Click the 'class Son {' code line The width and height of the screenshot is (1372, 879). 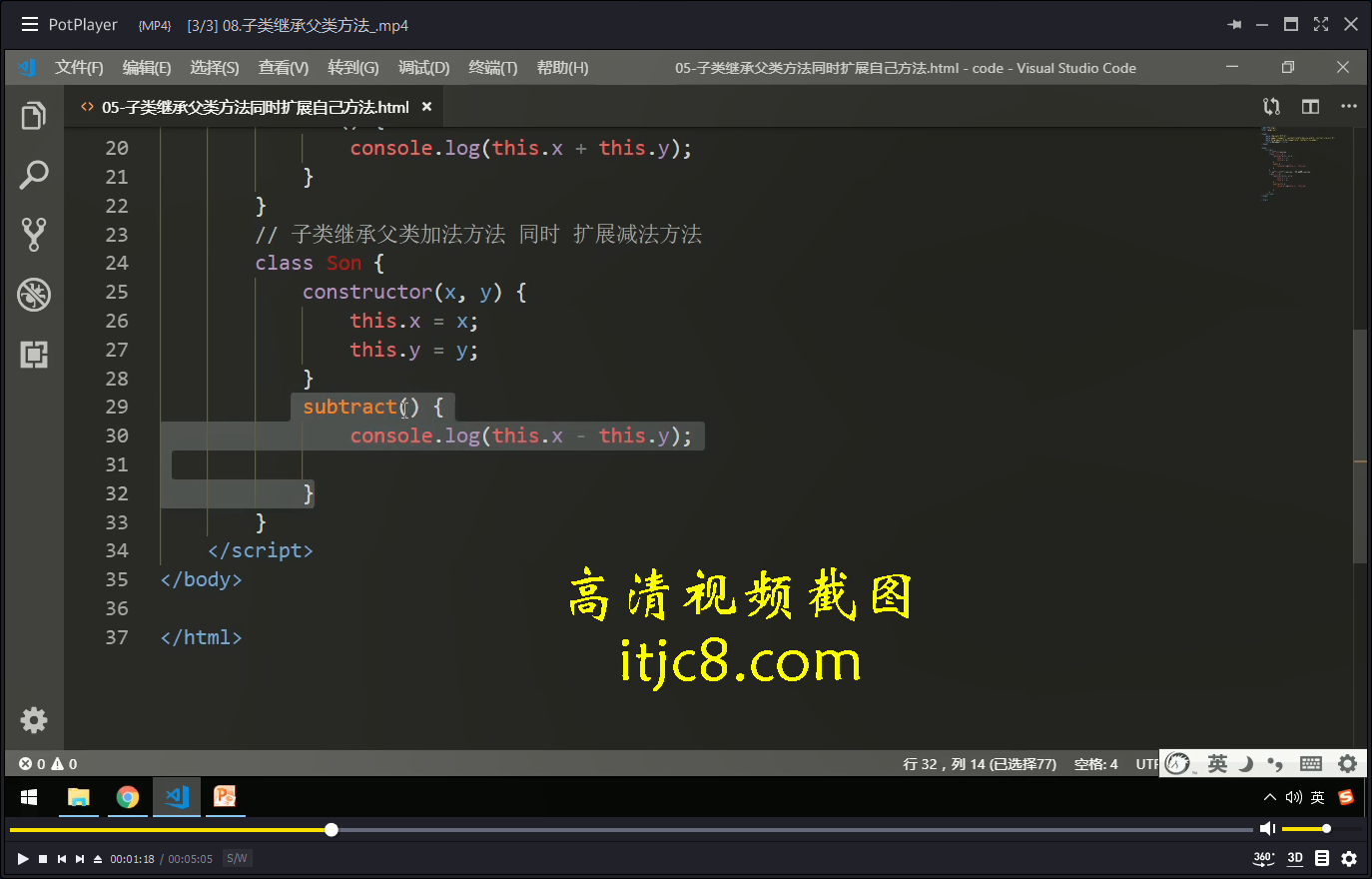coord(320,264)
